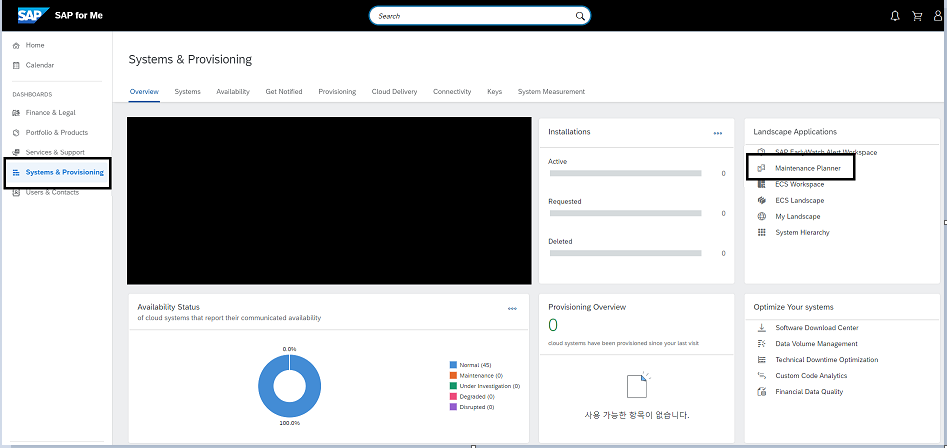Open Calendar in the sidebar
Image resolution: width=947 pixels, height=448 pixels.
pos(40,65)
